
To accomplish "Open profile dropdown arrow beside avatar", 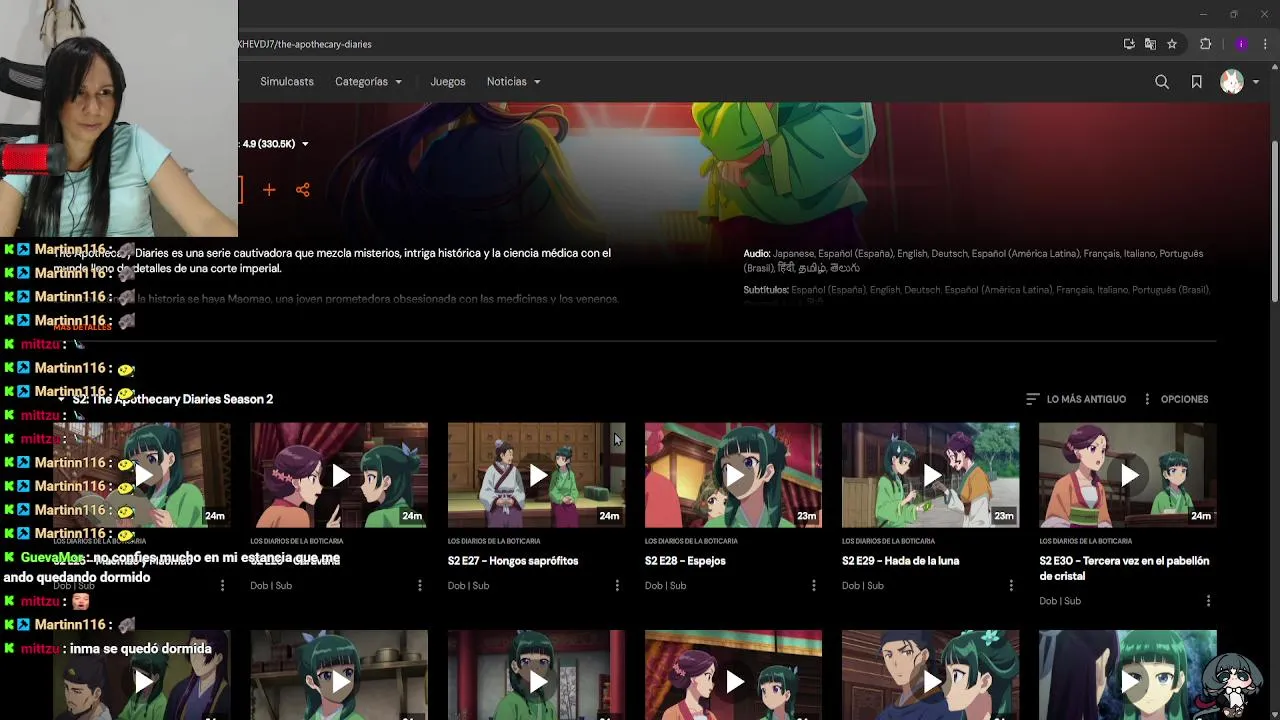I will [x=1256, y=82].
